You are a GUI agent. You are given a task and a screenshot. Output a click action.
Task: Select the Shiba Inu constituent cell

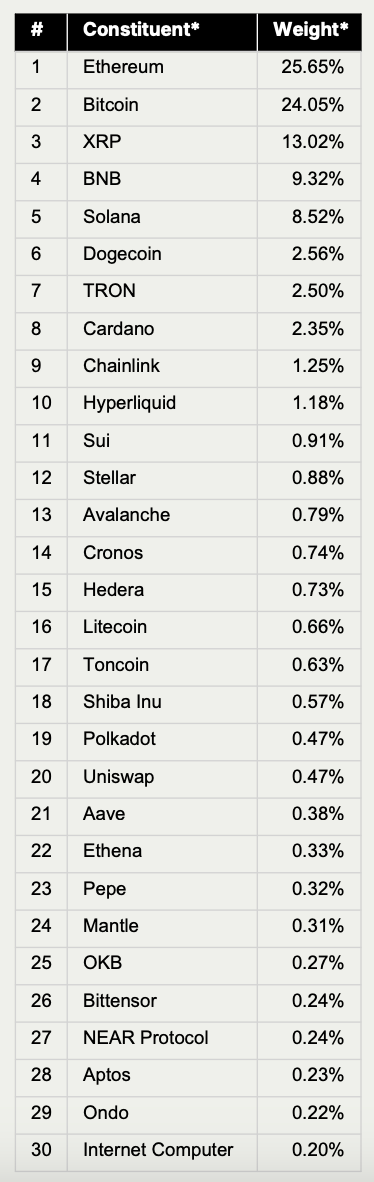[x=162, y=702]
